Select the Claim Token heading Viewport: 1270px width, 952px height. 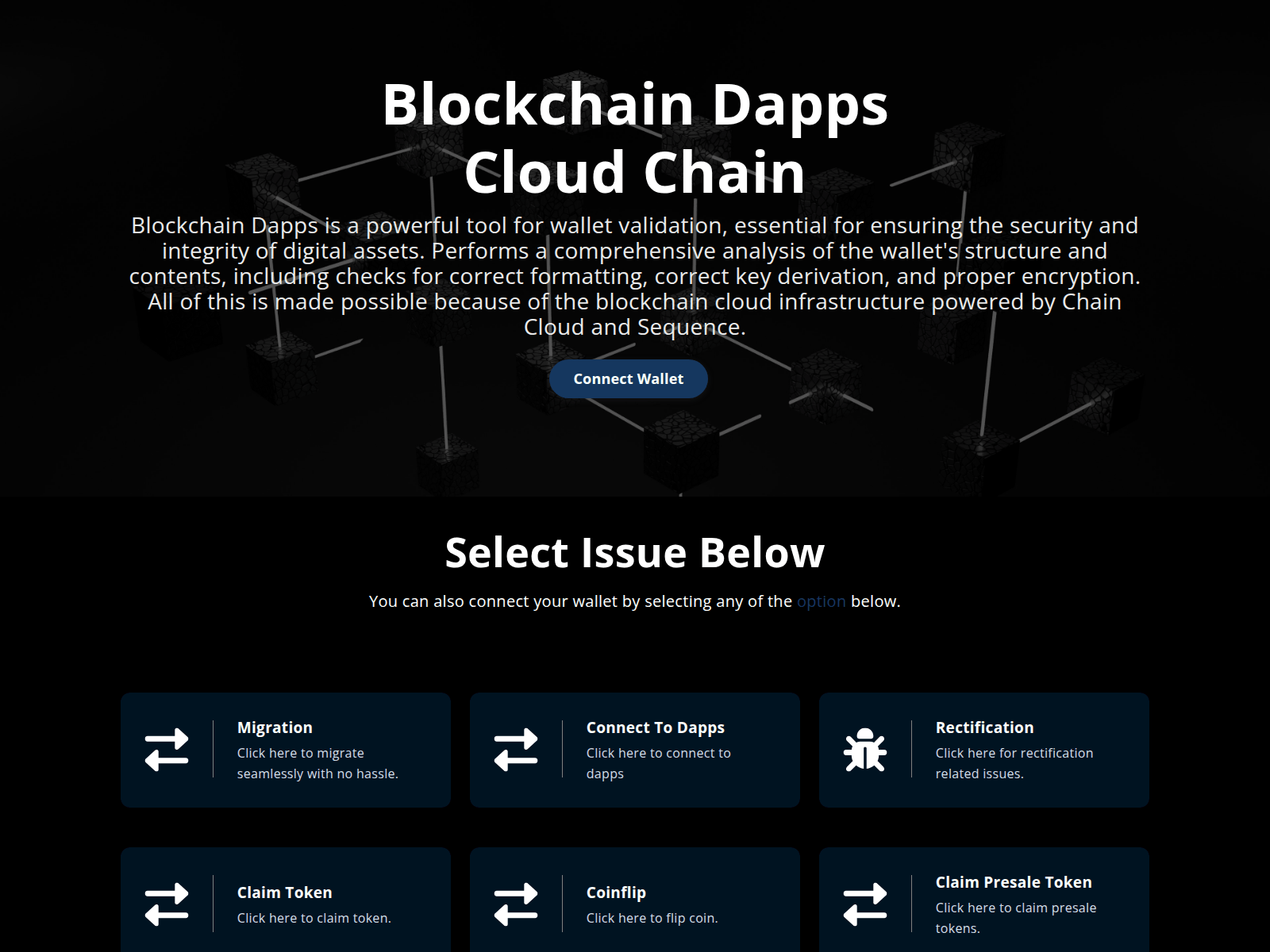[284, 892]
